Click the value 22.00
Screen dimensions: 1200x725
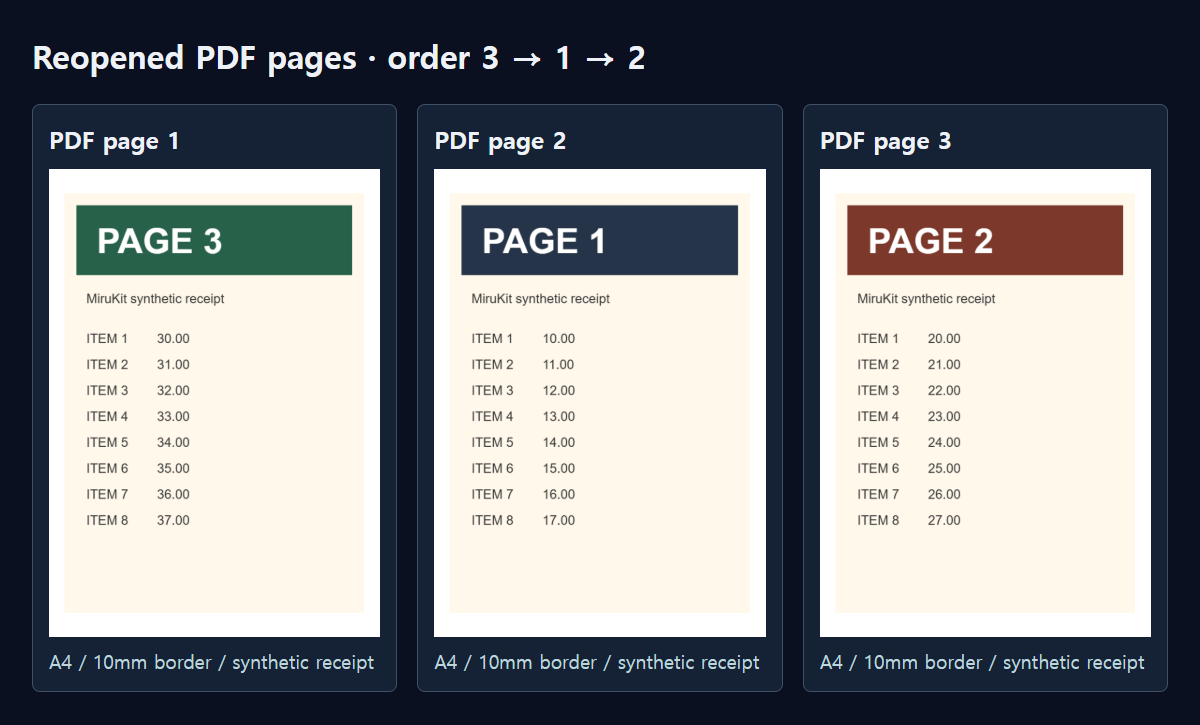(944, 391)
